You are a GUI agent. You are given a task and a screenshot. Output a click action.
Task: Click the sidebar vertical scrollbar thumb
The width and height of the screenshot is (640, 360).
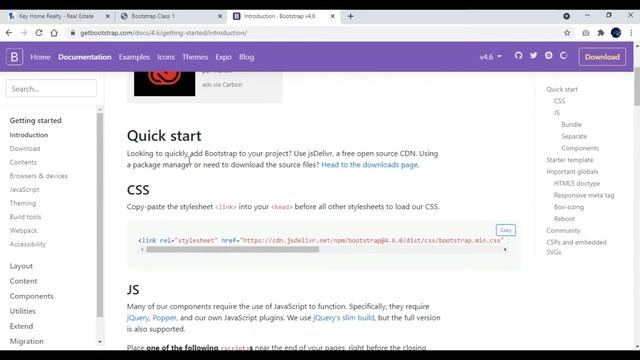point(100,215)
